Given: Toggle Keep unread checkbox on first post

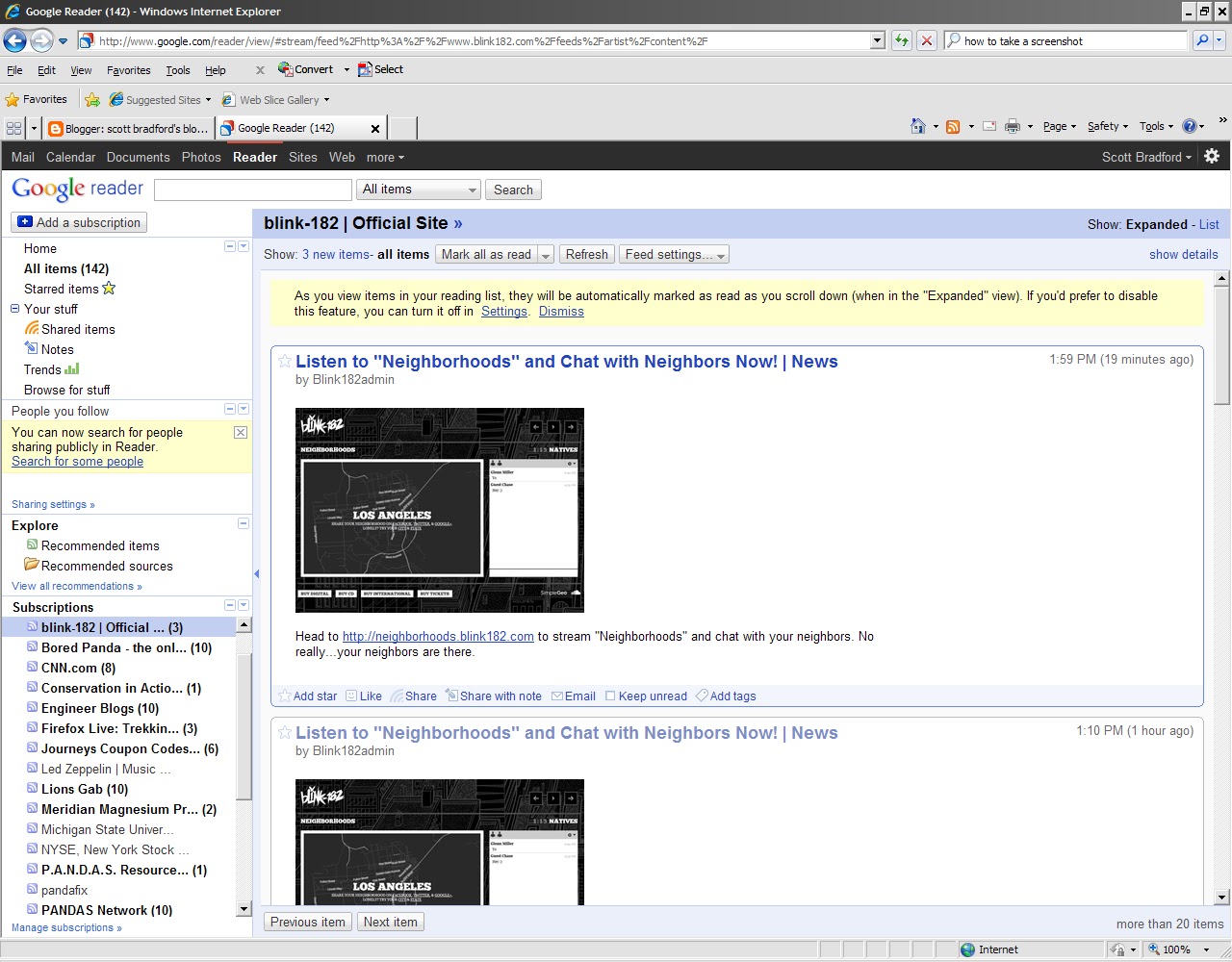Looking at the screenshot, I should pyautogui.click(x=610, y=696).
